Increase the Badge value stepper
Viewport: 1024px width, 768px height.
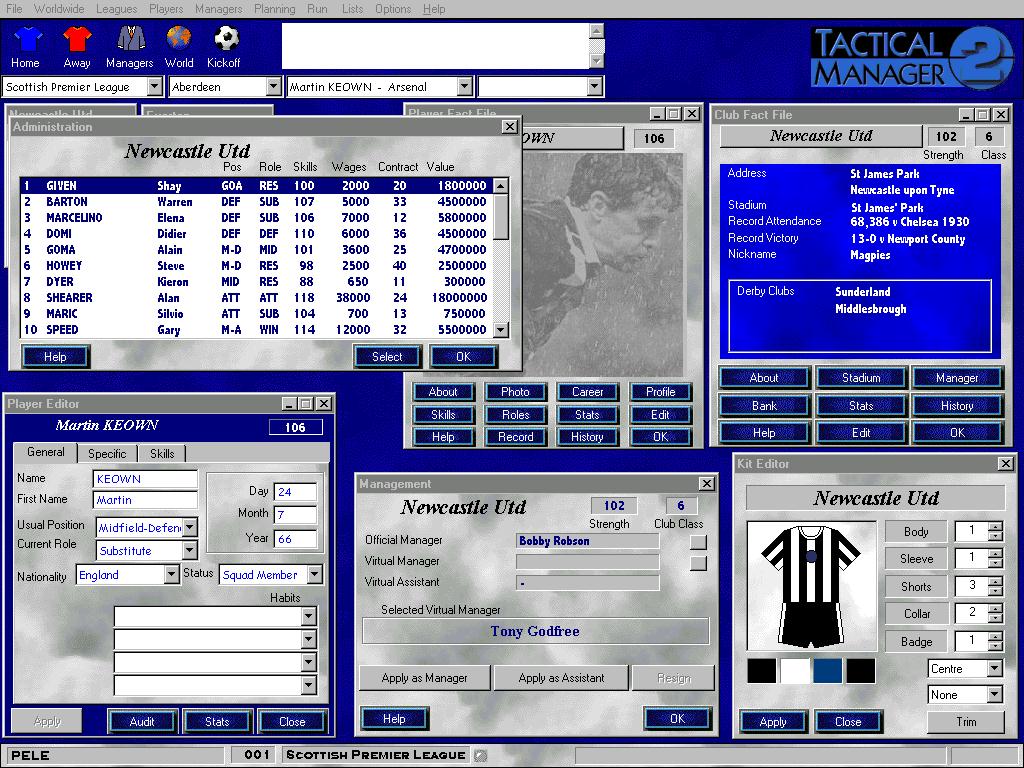995,637
